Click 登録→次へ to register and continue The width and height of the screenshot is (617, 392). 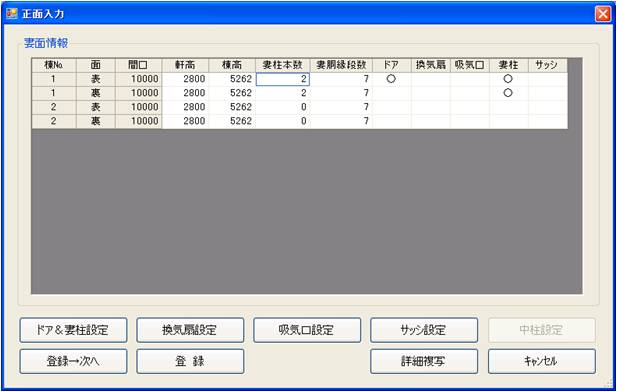pos(73,361)
